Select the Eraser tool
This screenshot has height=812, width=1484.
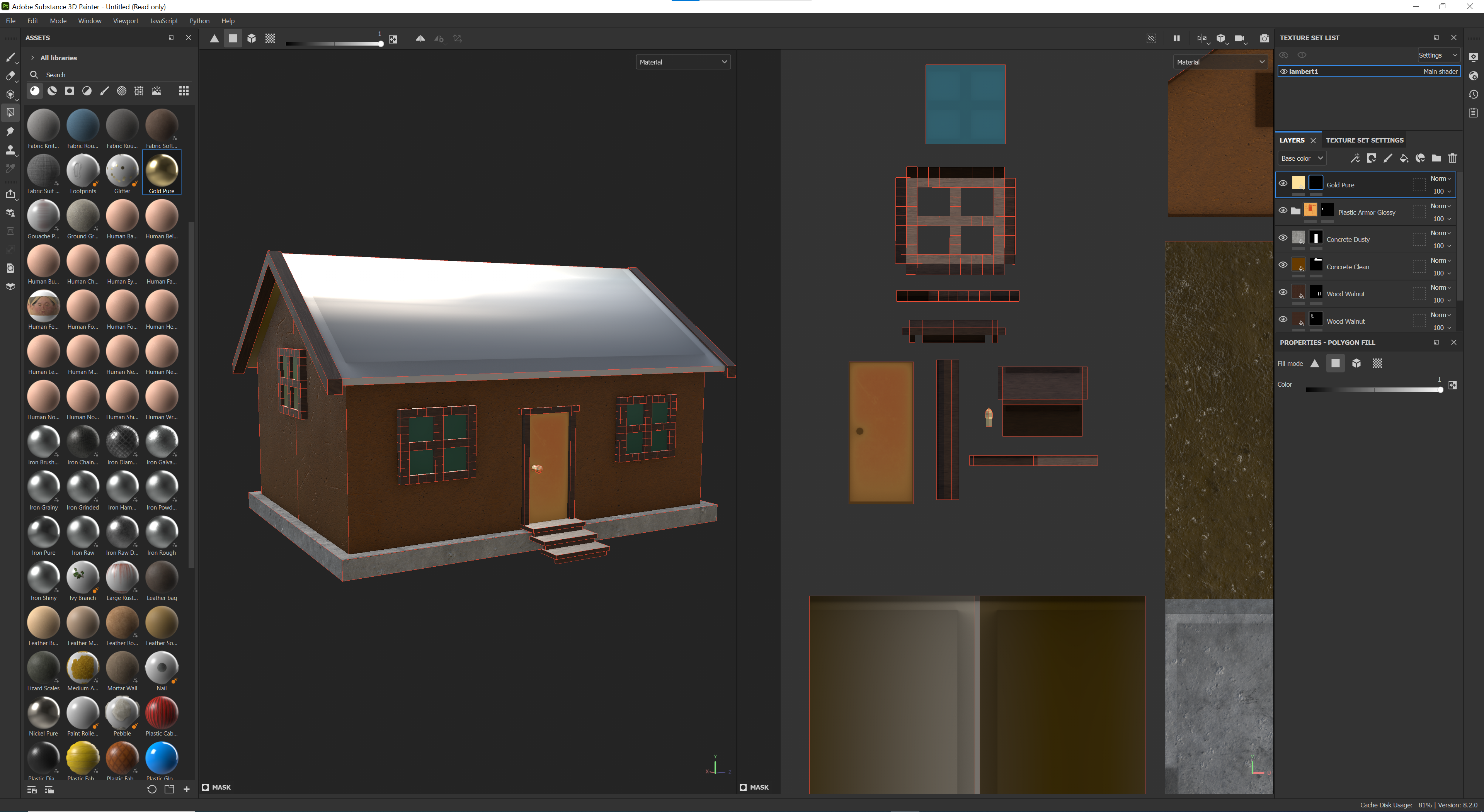[x=10, y=75]
